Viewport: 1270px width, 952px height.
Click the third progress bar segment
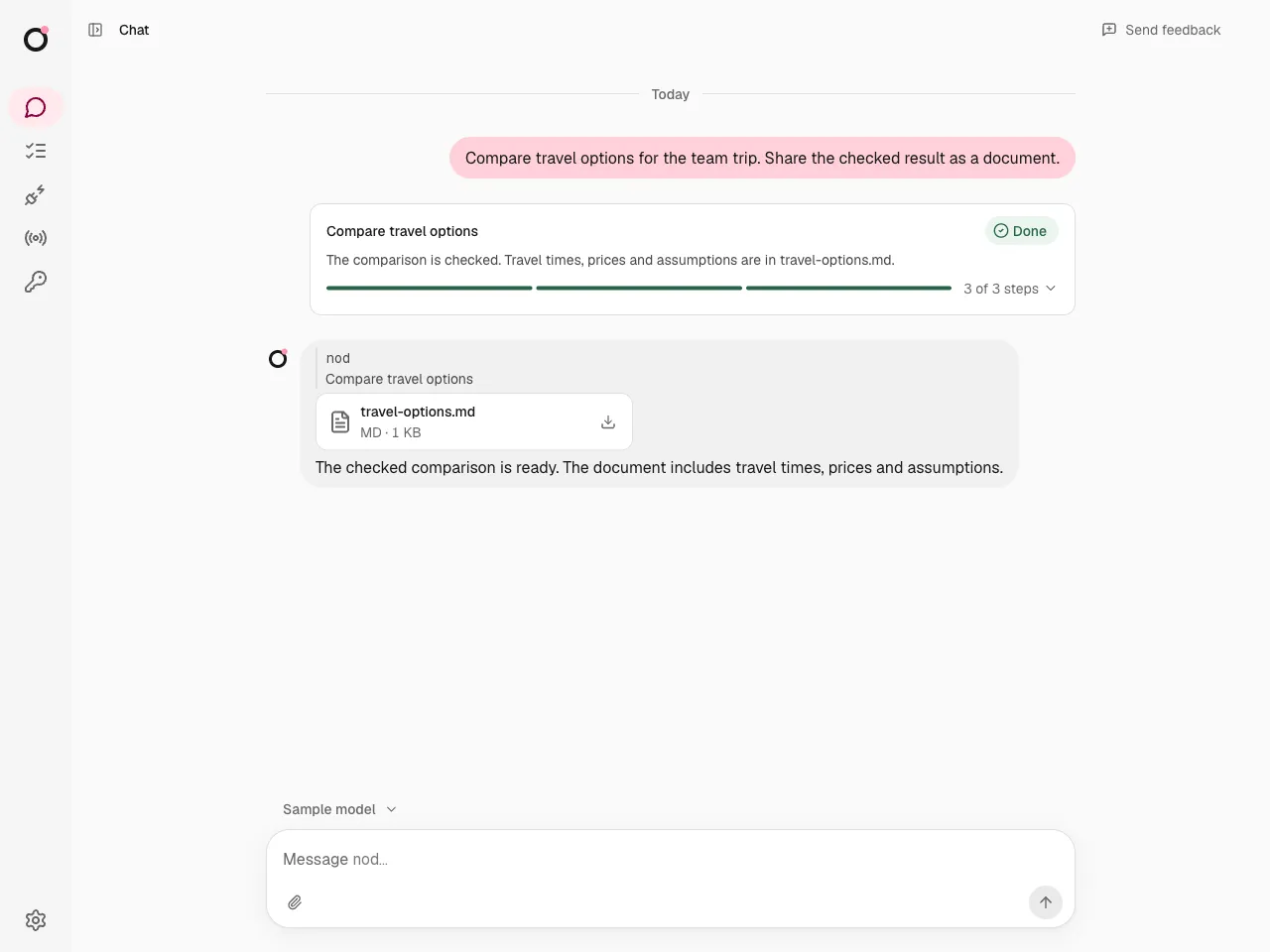tap(848, 289)
